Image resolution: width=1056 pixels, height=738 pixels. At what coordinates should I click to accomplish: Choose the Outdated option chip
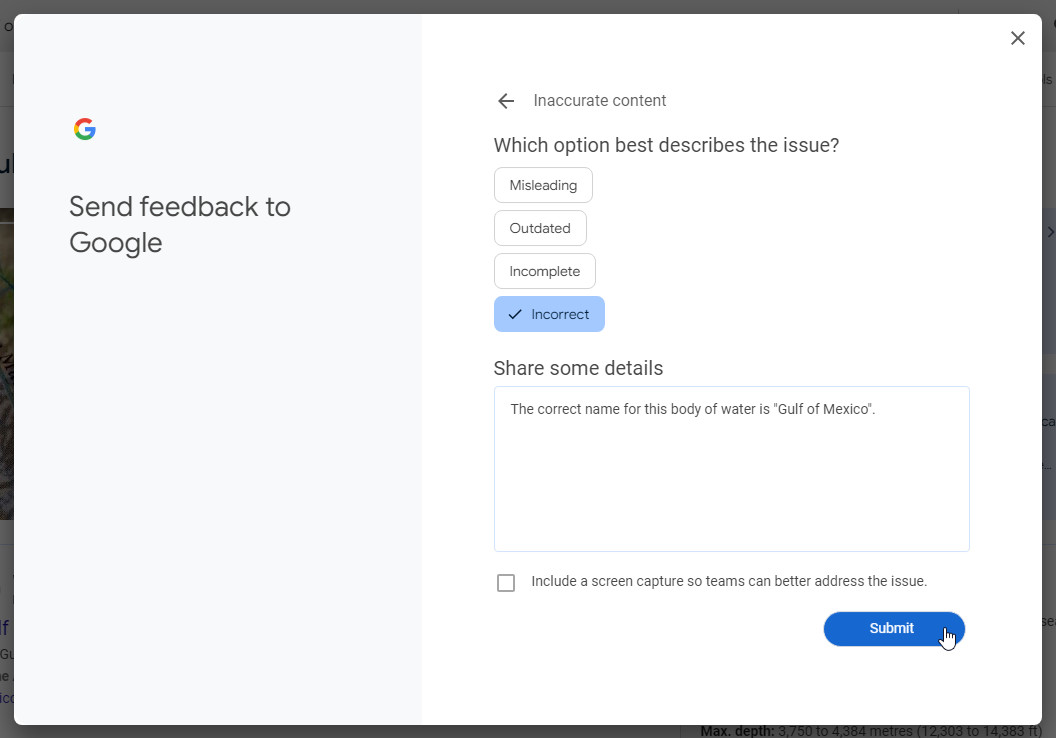pos(540,228)
